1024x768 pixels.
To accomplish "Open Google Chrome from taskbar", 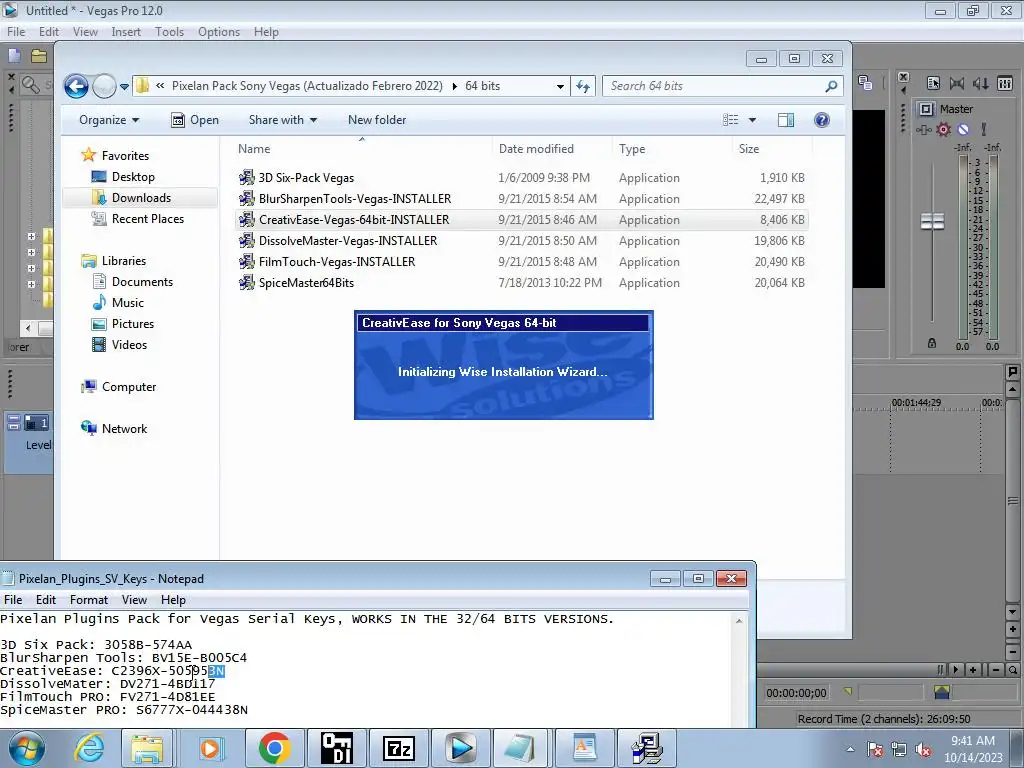I will click(274, 748).
